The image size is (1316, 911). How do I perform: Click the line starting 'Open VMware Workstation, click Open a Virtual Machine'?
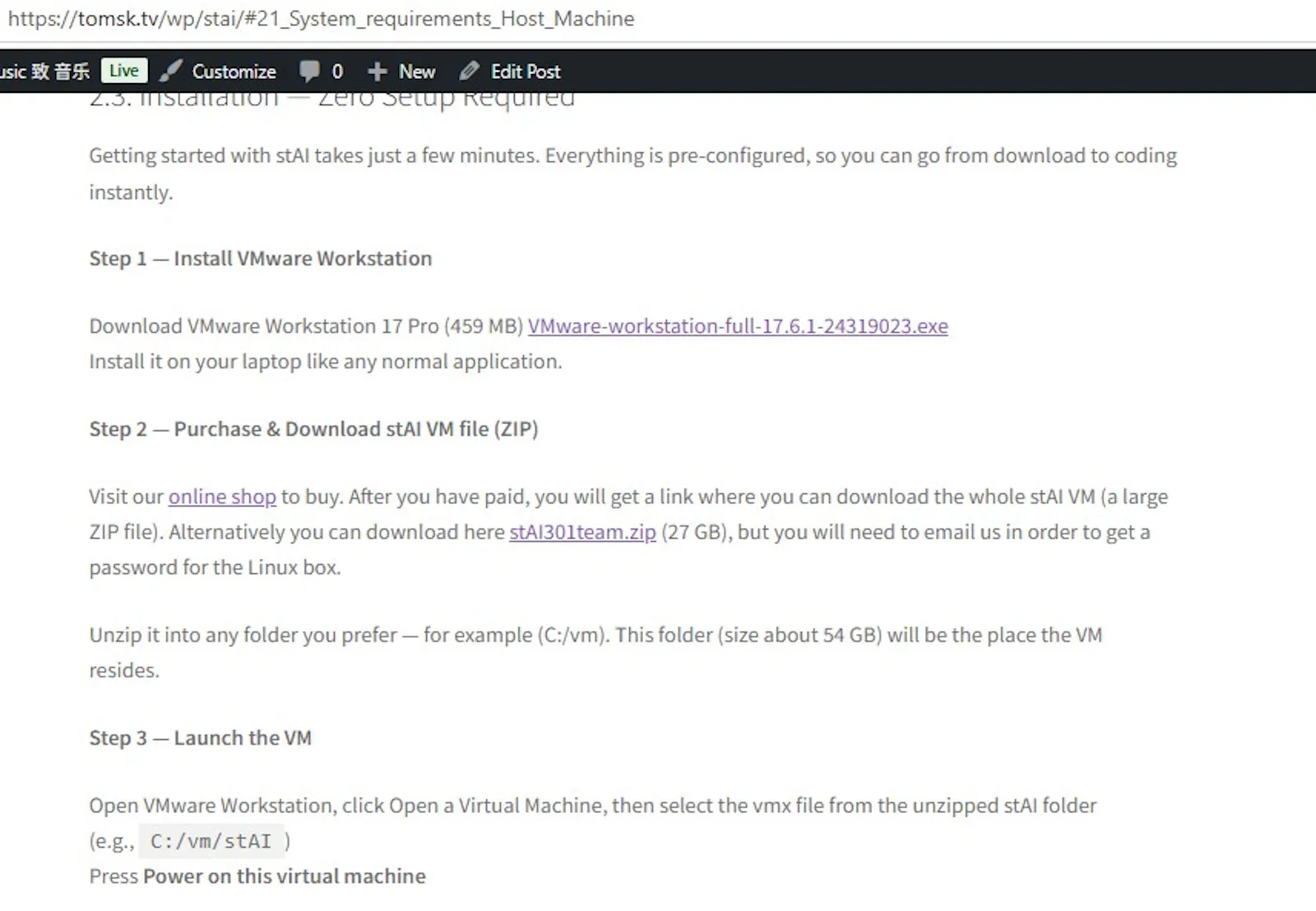pos(593,806)
